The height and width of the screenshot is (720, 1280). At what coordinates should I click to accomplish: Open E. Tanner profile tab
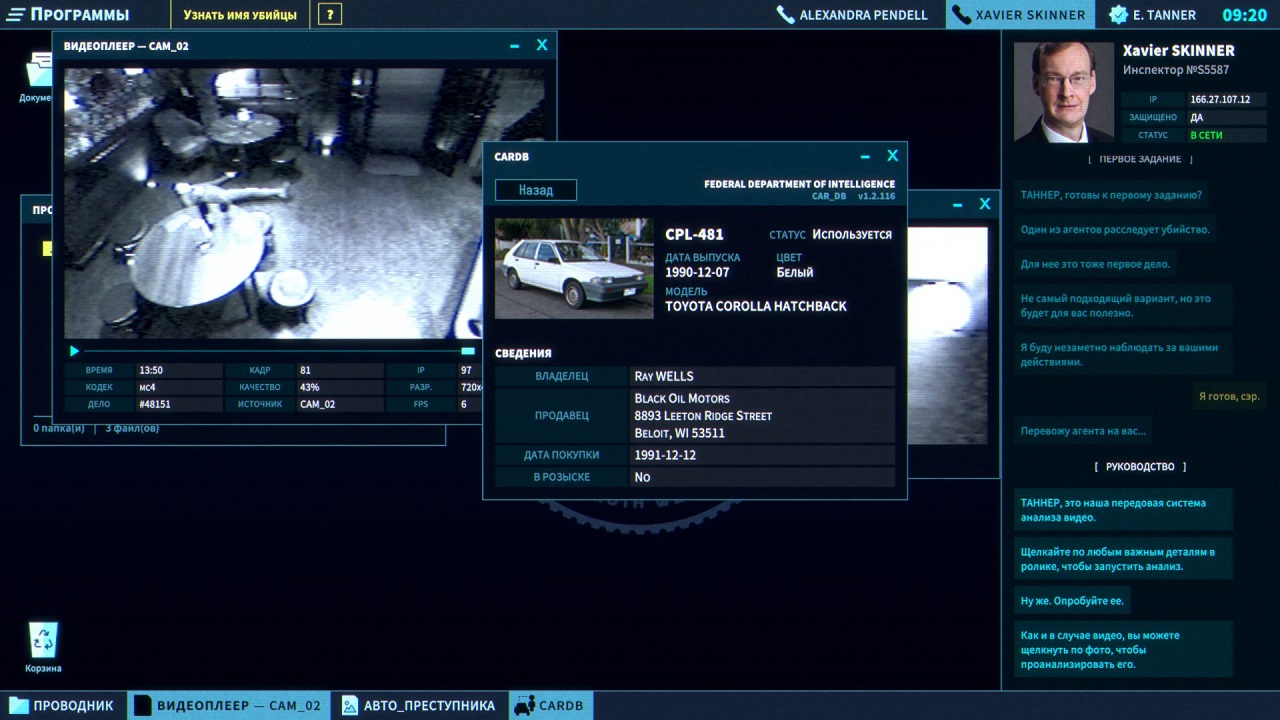point(1152,15)
